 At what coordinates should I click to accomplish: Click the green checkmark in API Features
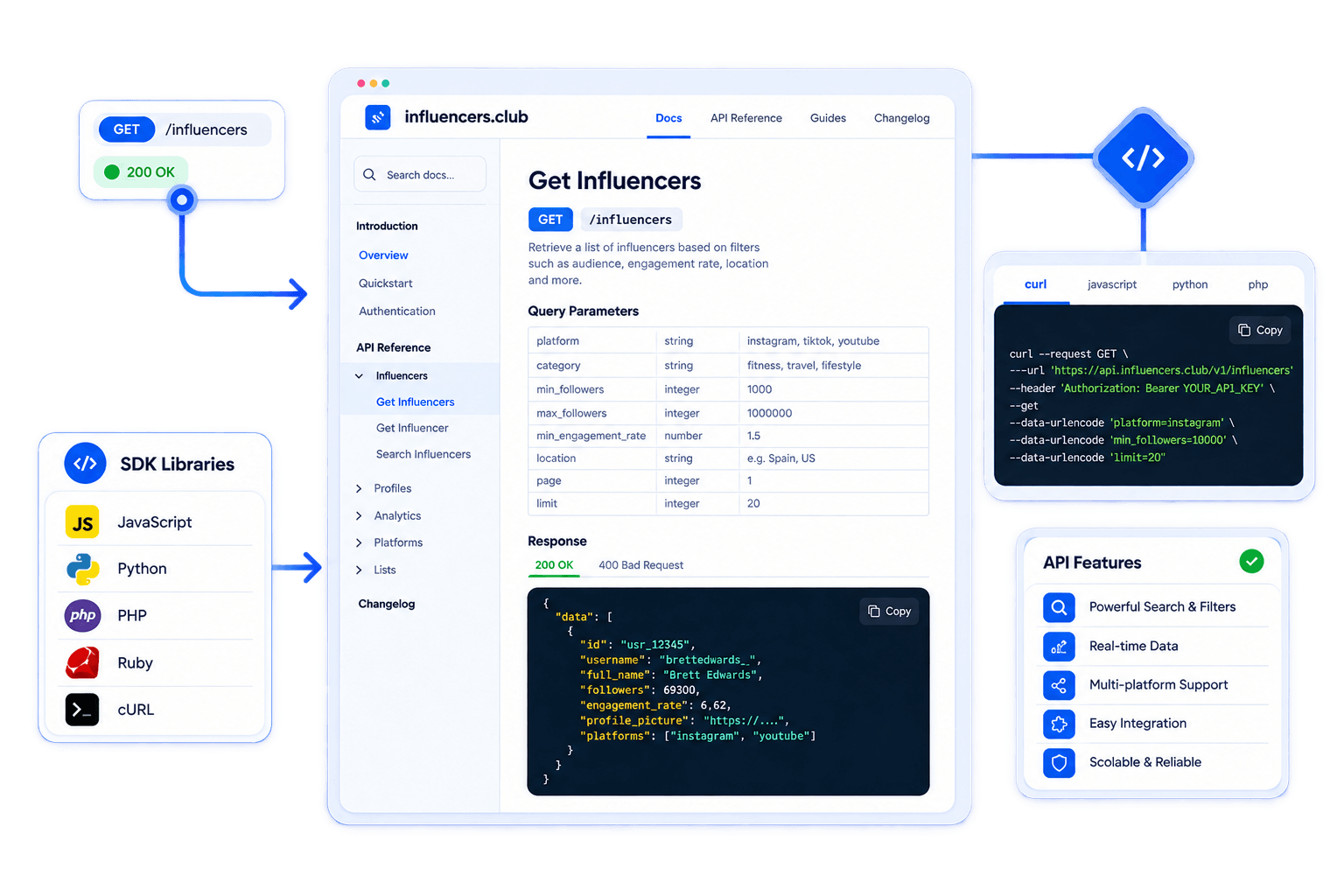point(1251,561)
